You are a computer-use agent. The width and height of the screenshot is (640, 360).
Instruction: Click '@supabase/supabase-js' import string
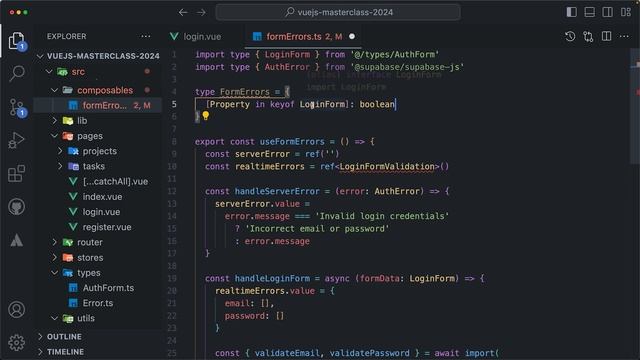(407, 67)
